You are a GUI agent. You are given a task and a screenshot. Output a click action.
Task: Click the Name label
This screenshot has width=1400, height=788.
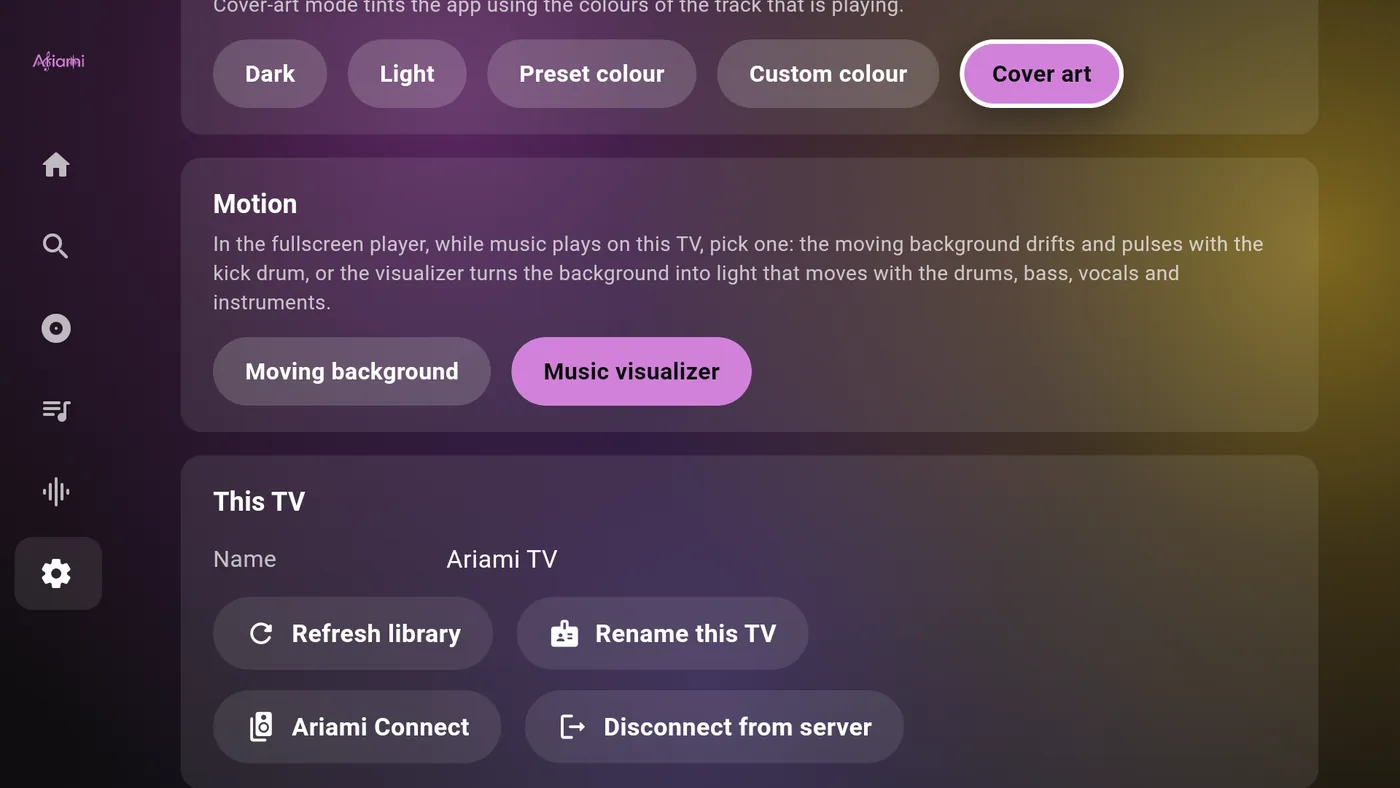coord(245,559)
